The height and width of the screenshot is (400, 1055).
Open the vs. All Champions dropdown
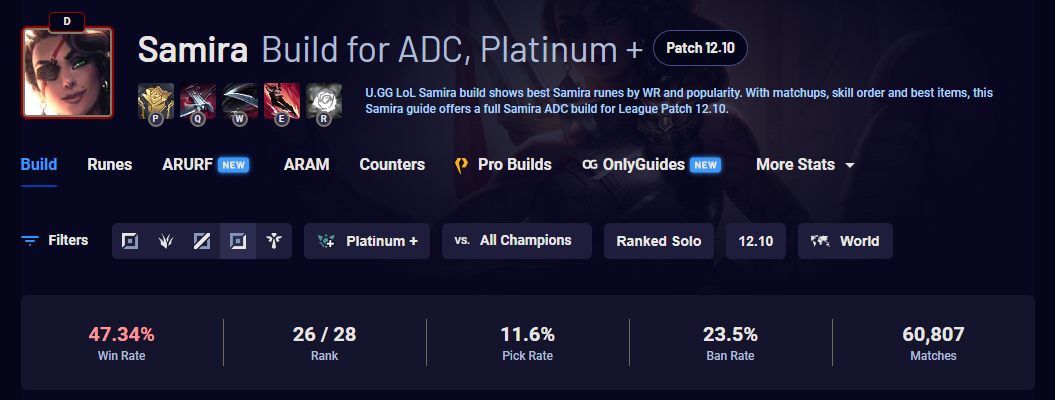click(517, 241)
